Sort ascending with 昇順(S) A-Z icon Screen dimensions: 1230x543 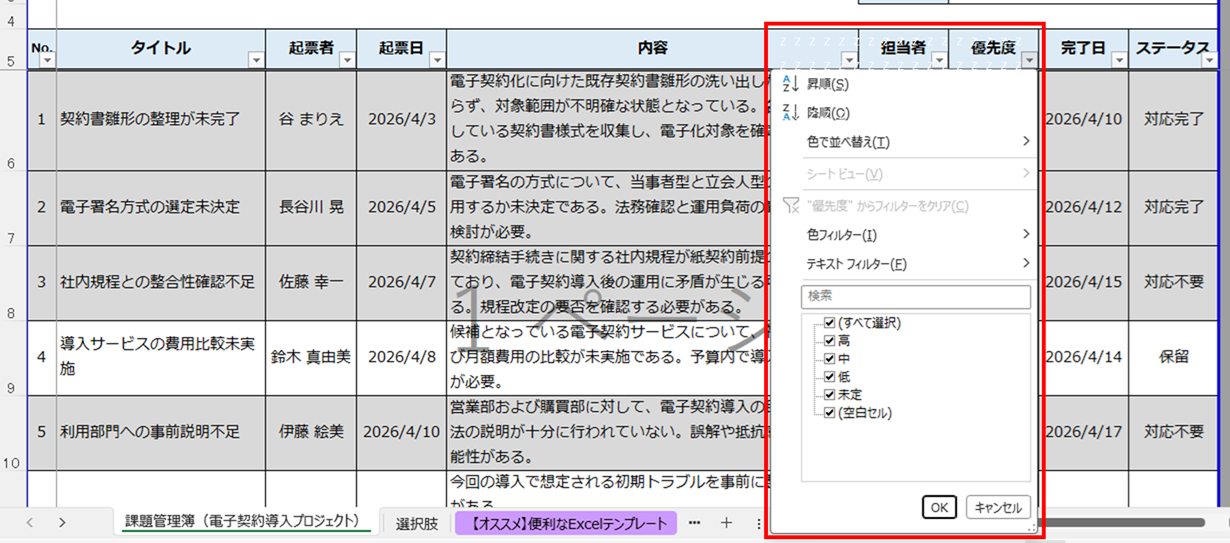pyautogui.click(x=790, y=84)
